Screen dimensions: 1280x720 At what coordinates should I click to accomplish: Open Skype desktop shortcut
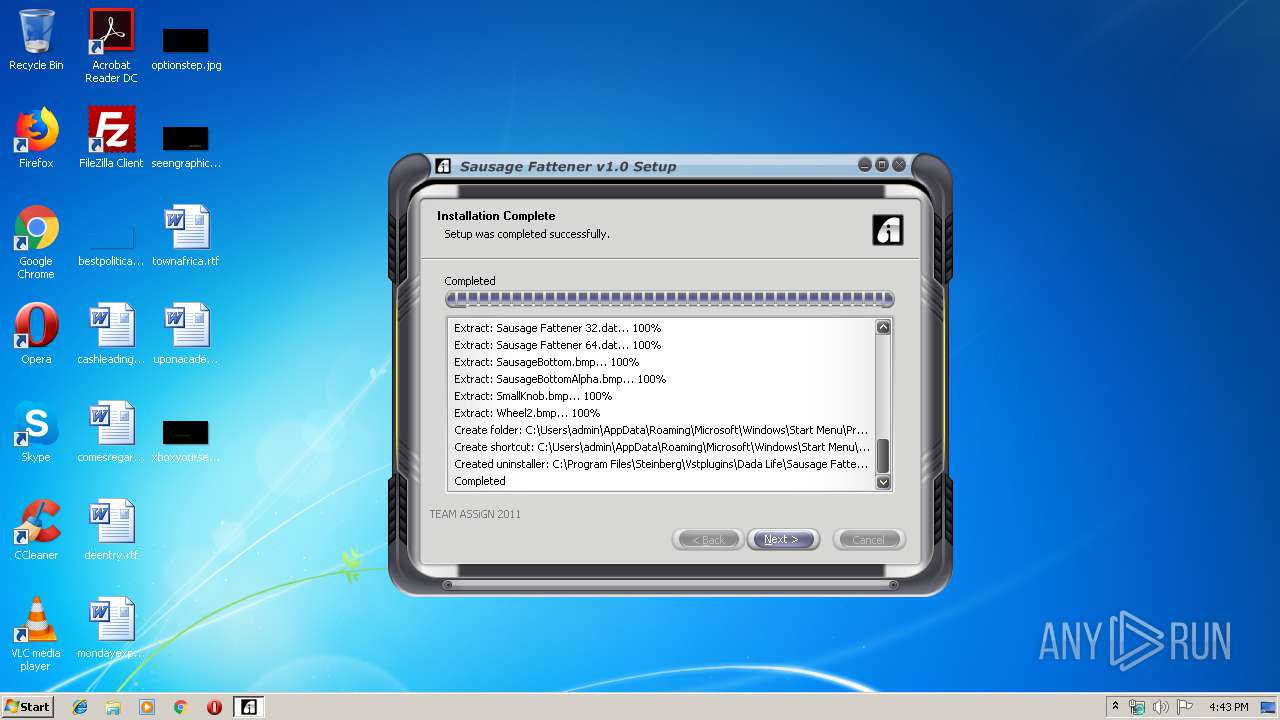(x=36, y=432)
